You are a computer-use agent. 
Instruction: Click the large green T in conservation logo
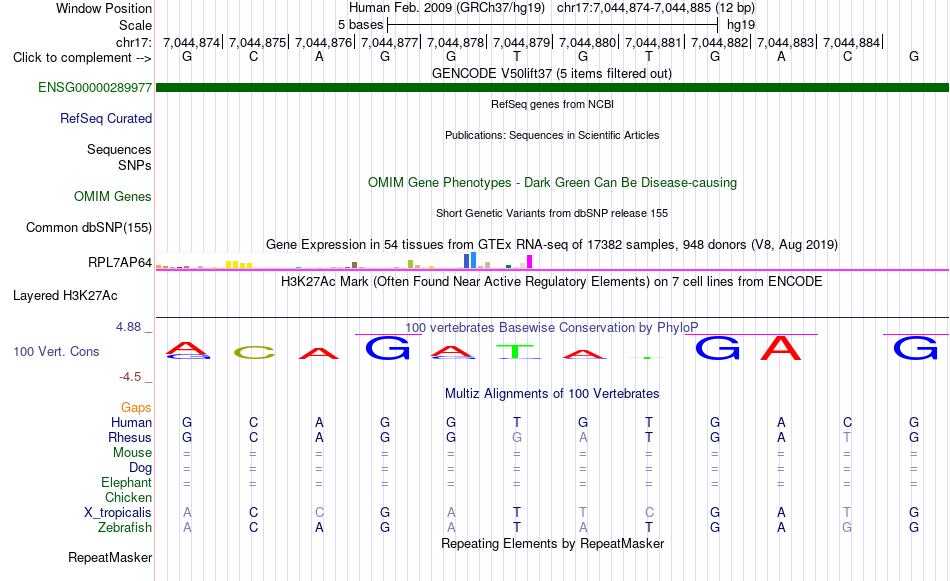click(515, 351)
